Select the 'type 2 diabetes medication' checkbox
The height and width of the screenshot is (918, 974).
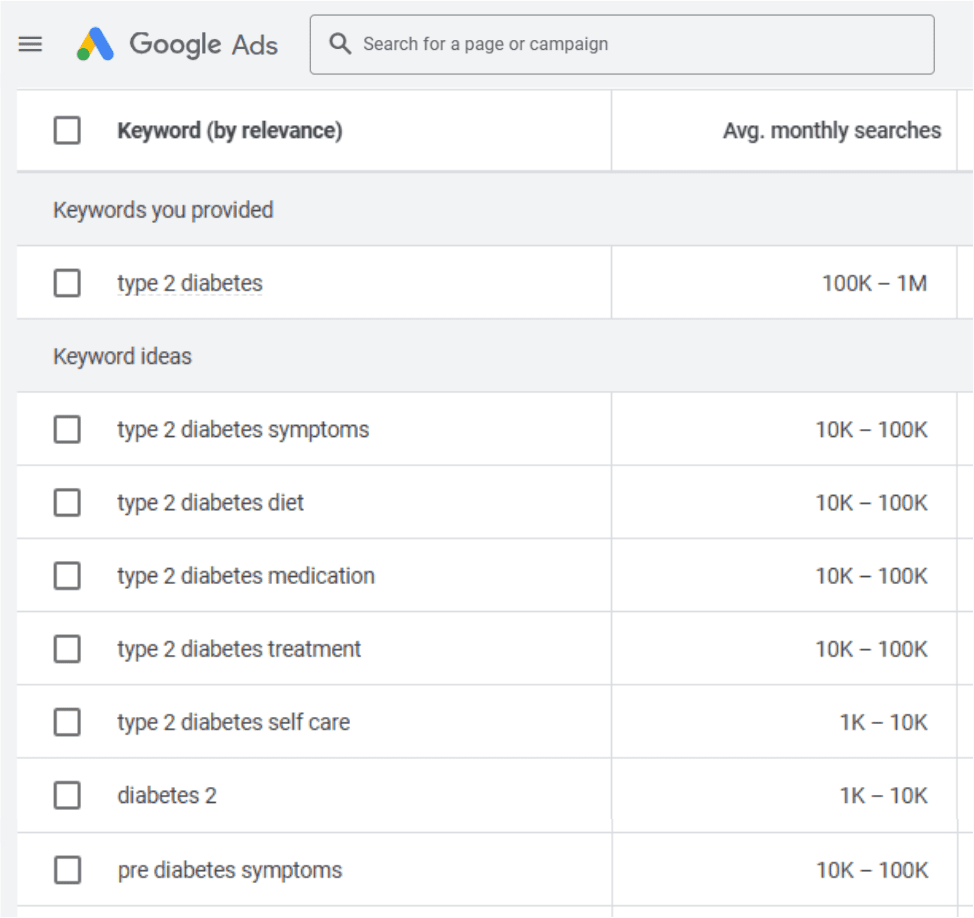click(67, 576)
